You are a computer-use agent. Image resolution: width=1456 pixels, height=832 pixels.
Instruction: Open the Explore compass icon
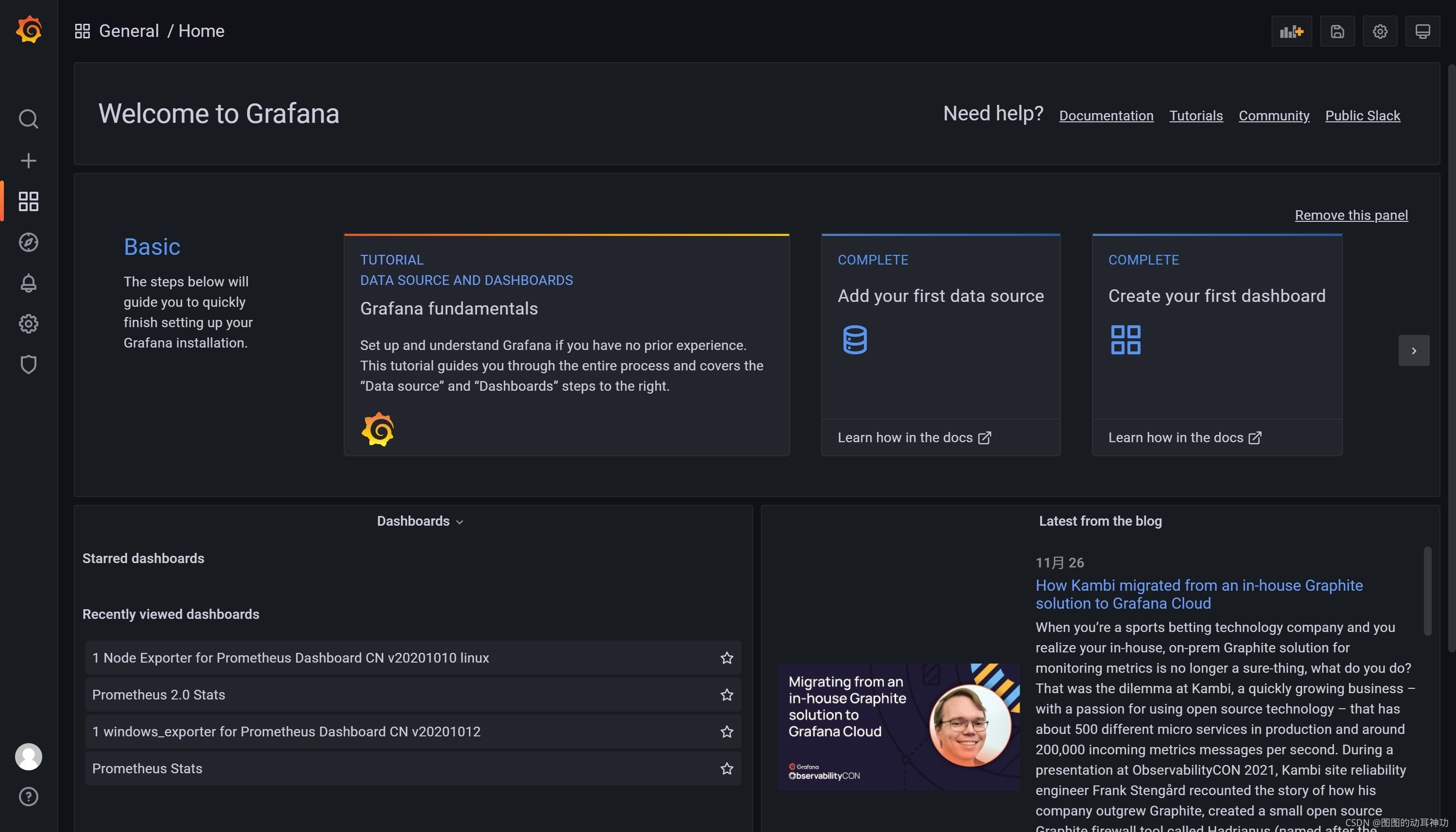(28, 242)
